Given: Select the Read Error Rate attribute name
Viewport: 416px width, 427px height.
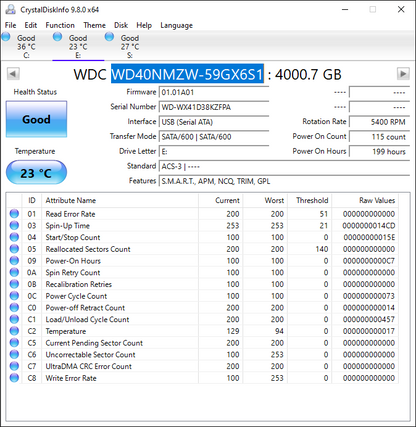Looking at the screenshot, I should 70,214.
